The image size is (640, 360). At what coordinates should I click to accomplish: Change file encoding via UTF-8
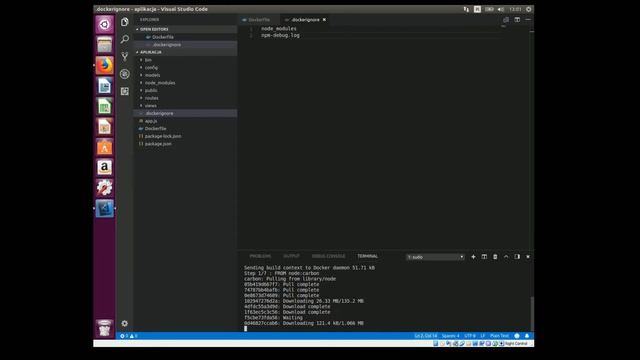470,336
